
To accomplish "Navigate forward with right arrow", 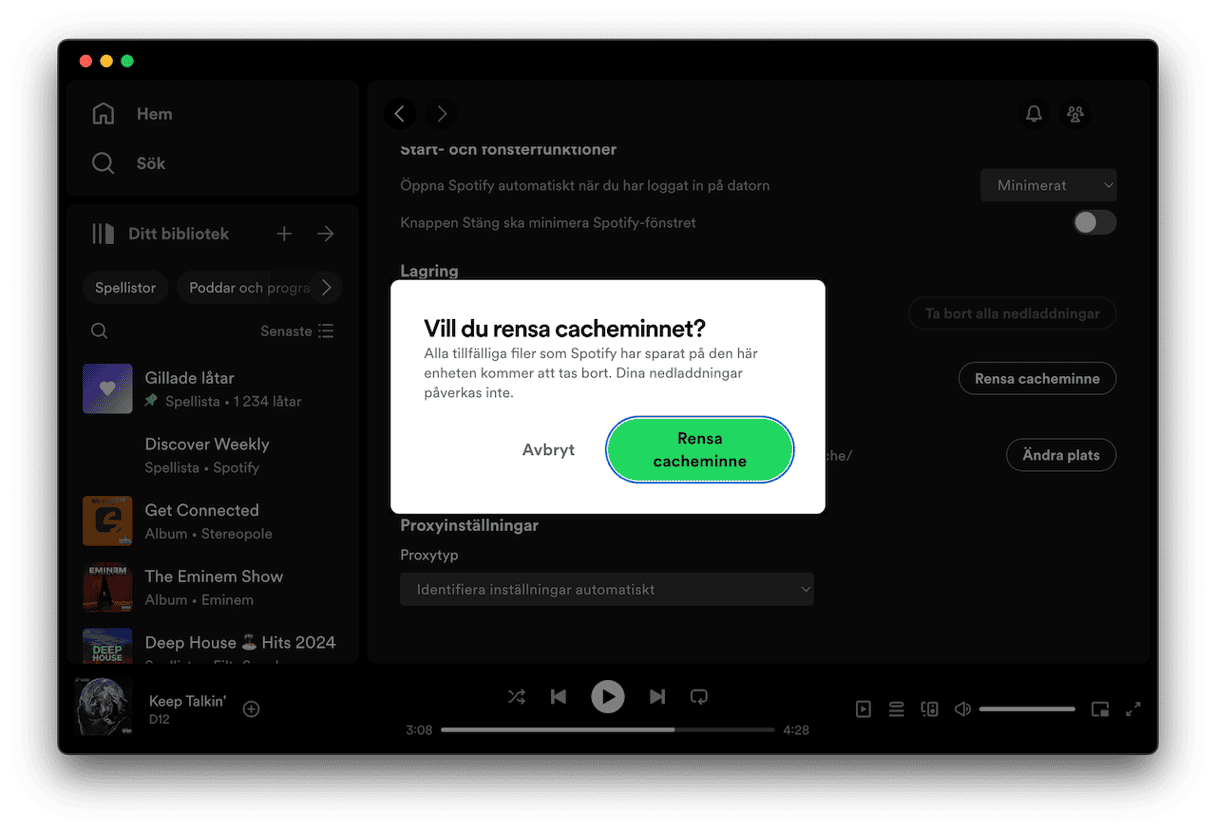I will point(442,114).
